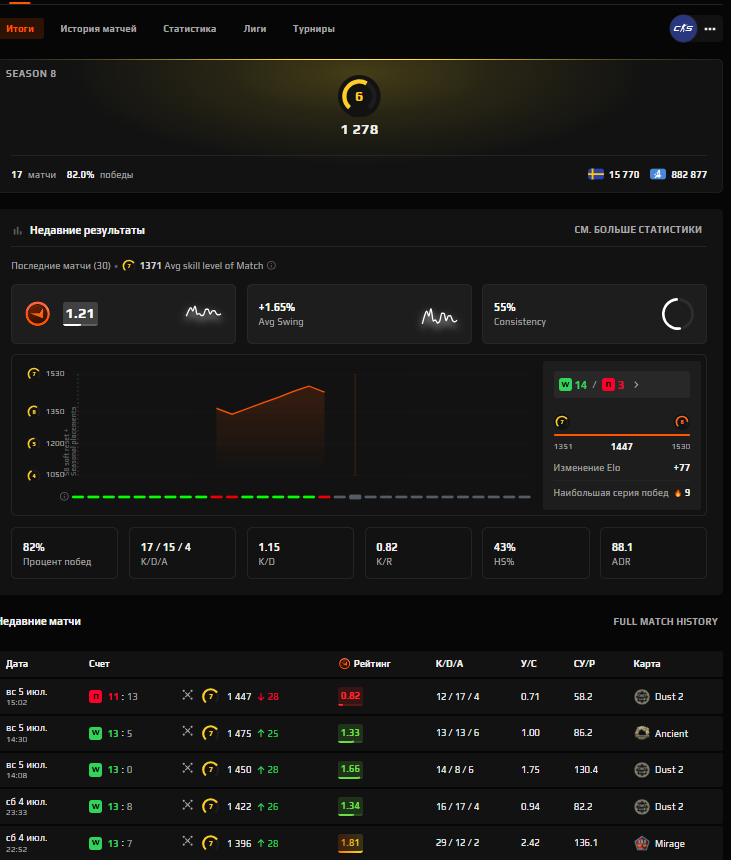Open the 11 : 13 loss match row

tap(361, 697)
